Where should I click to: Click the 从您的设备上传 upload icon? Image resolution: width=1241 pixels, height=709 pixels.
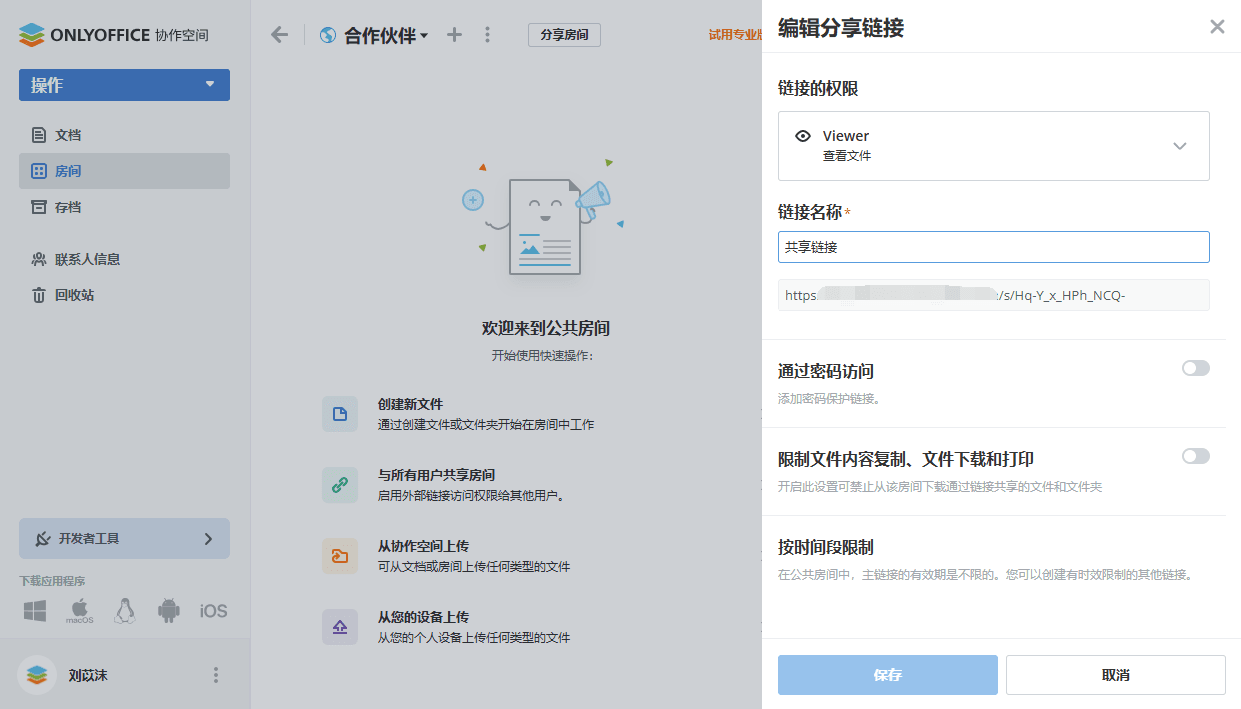coord(340,627)
